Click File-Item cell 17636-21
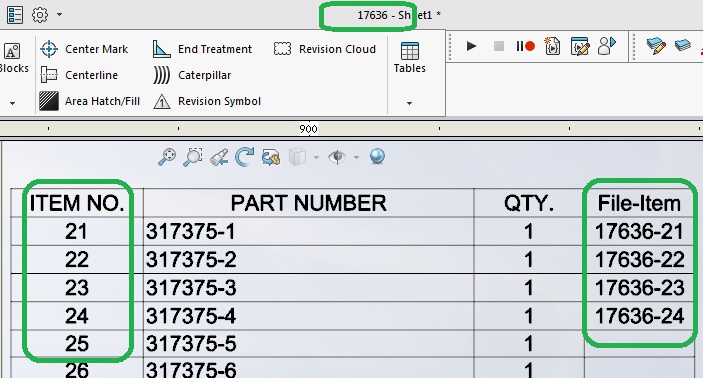 tap(639, 231)
